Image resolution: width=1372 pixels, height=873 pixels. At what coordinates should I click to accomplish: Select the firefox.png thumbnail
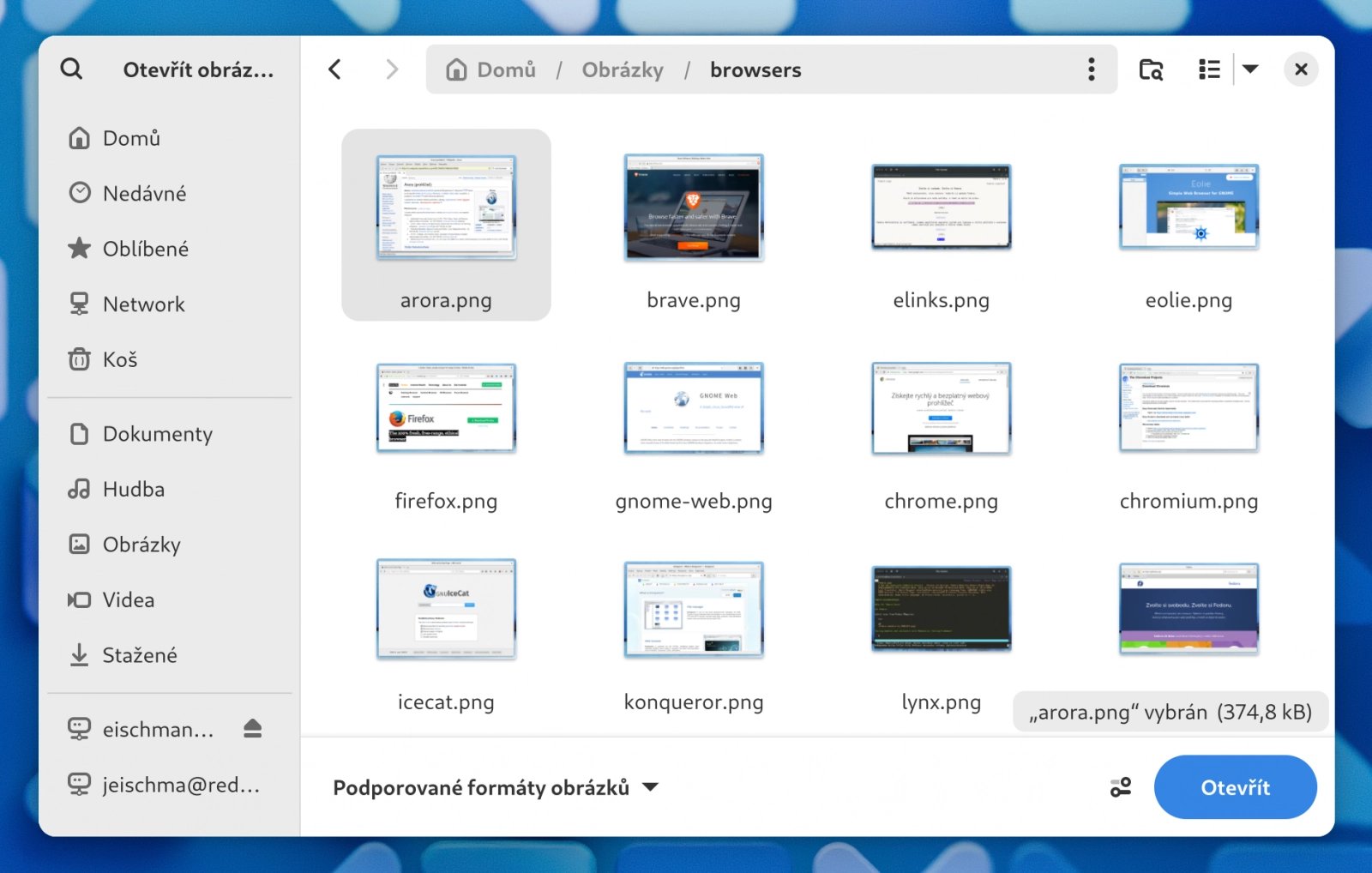tap(446, 407)
